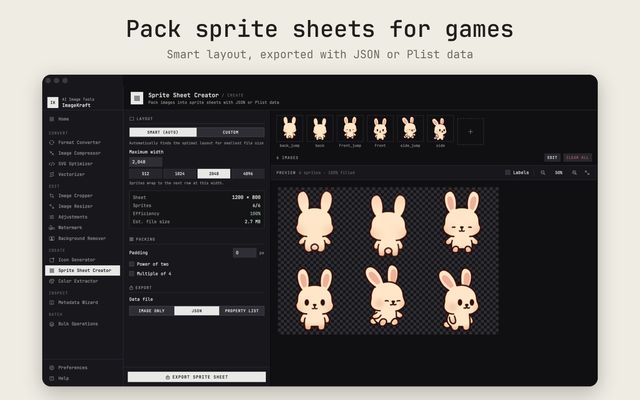Screen dimensions: 640x400
Task: Switch to Custom layout mode
Action: pyautogui.click(x=231, y=132)
